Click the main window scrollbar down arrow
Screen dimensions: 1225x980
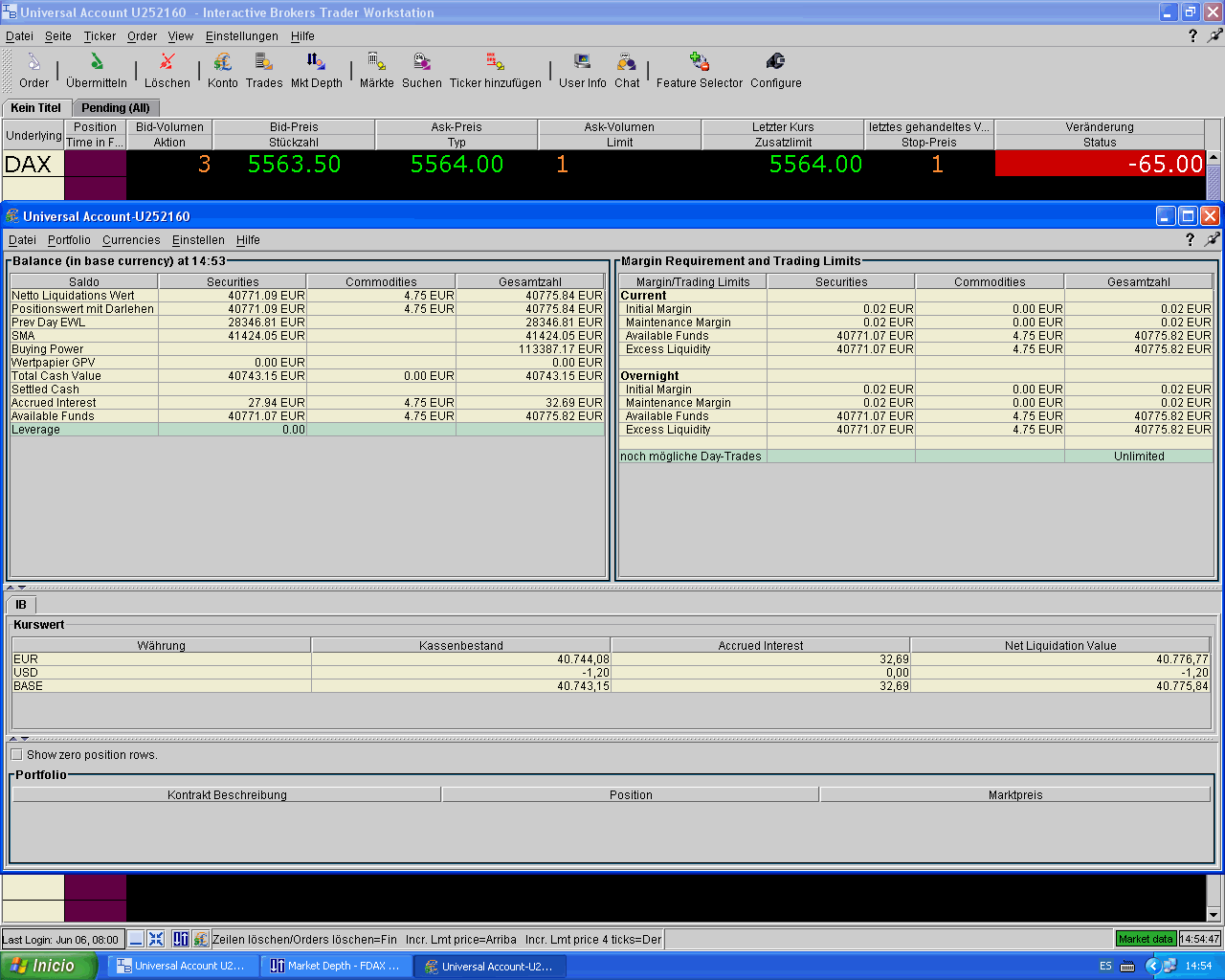(1214, 914)
